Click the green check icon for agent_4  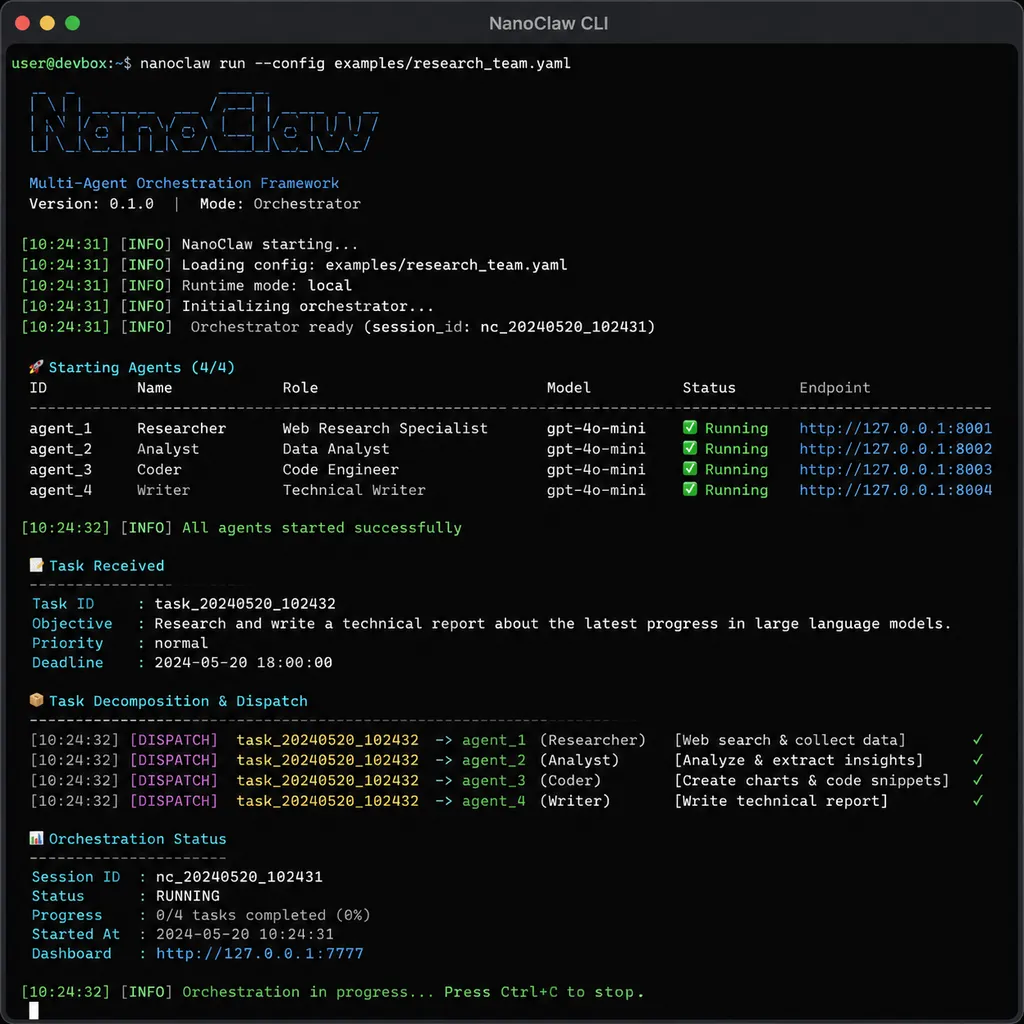690,489
